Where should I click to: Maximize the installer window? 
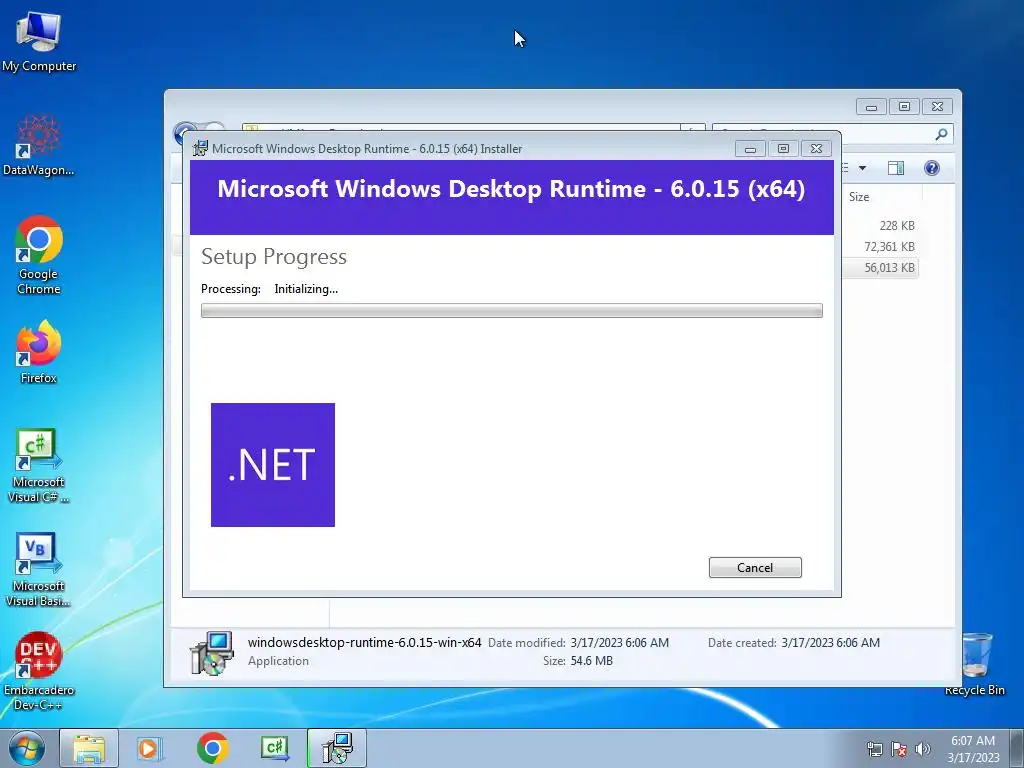tap(783, 149)
